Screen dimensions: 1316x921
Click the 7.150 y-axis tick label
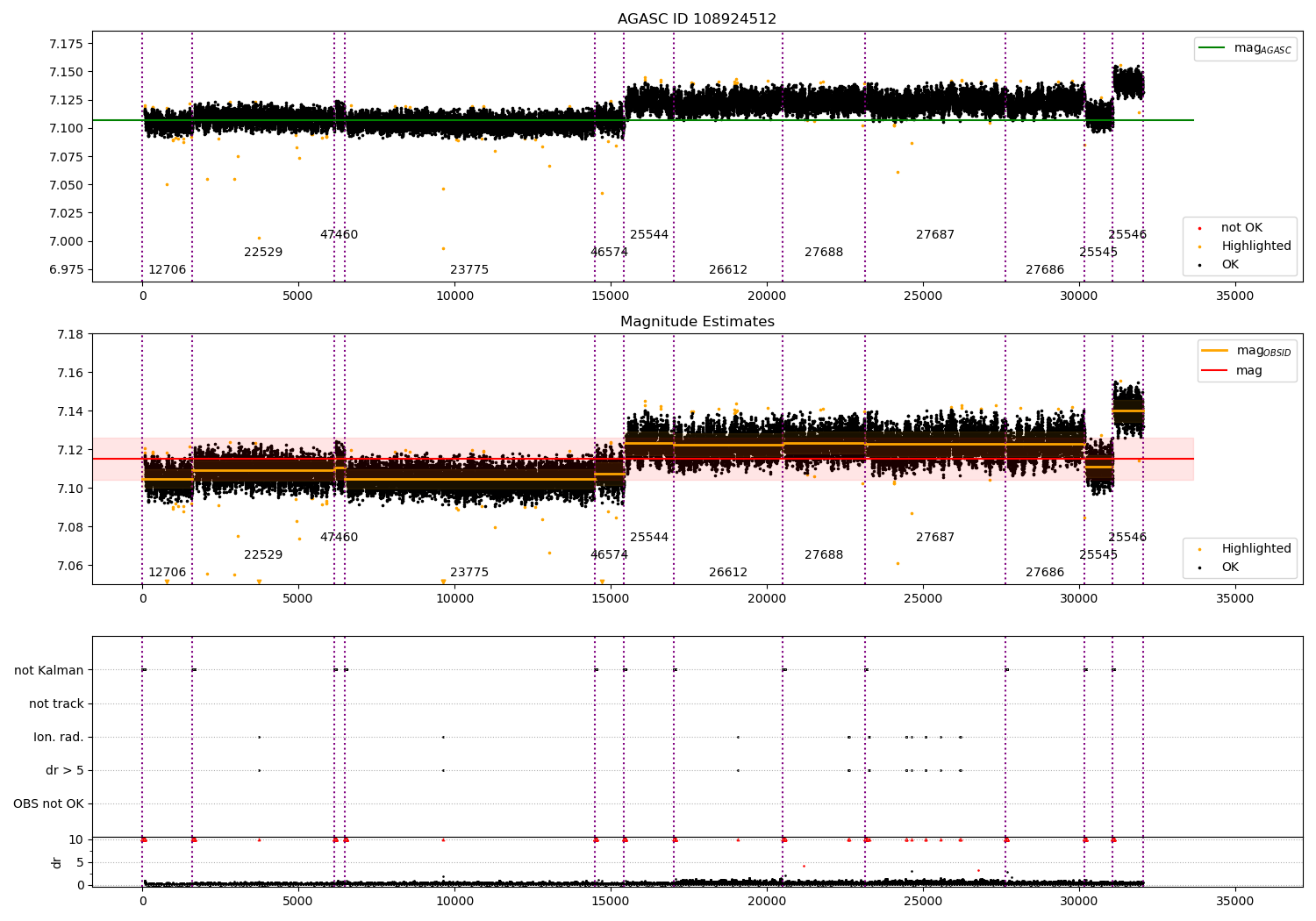67,72
